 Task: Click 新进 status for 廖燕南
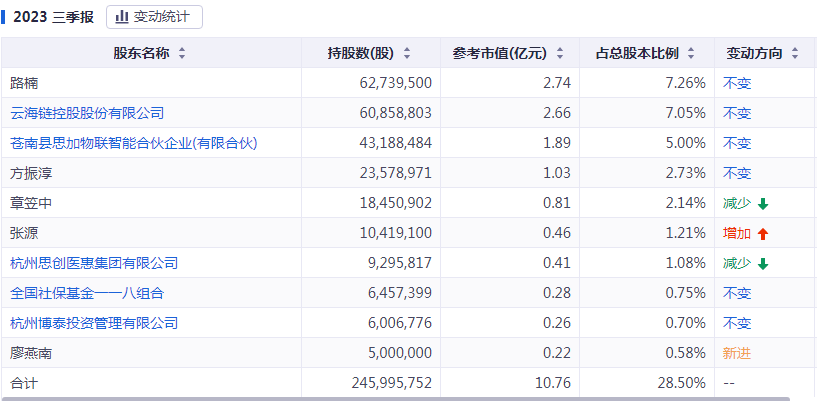pyautogui.click(x=737, y=353)
